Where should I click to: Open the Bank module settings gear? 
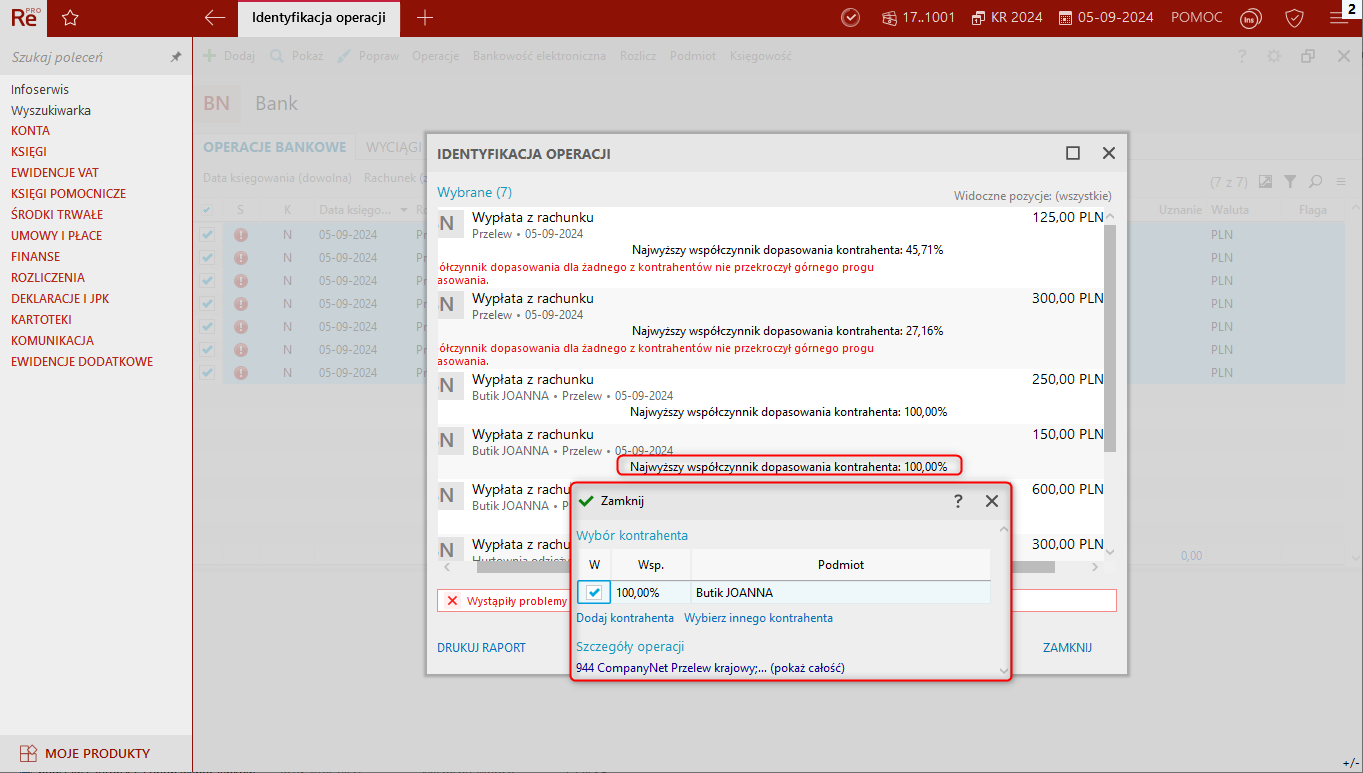point(1274,57)
